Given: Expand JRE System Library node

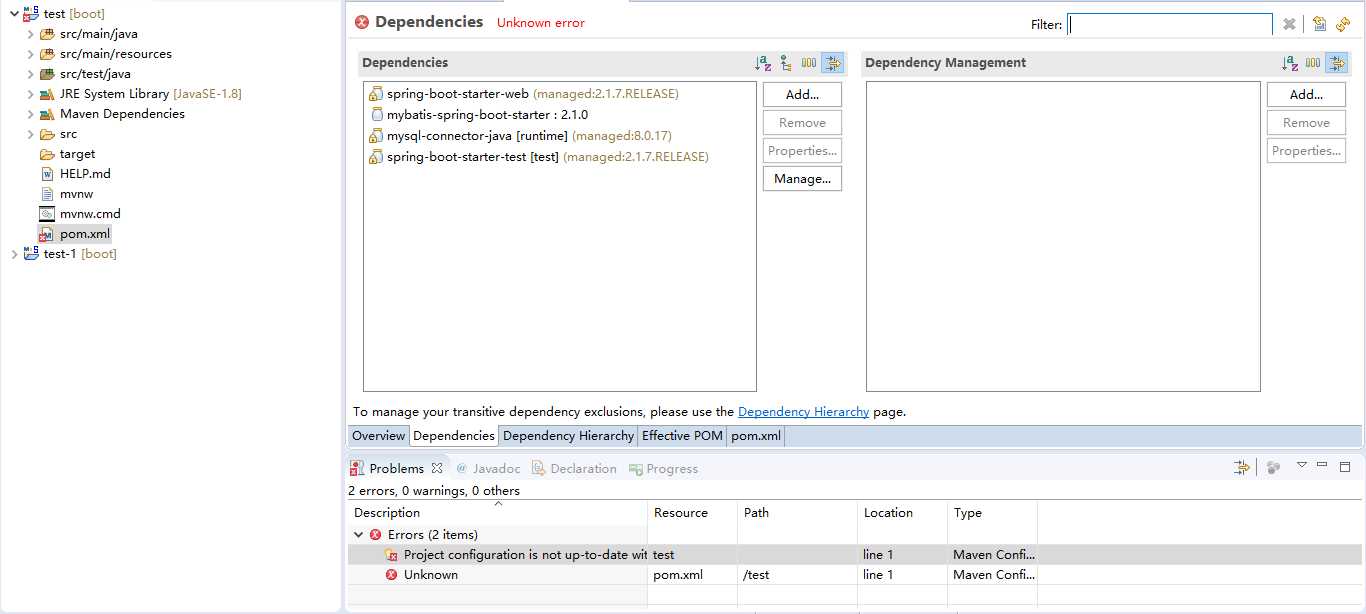Looking at the screenshot, I should [30, 94].
